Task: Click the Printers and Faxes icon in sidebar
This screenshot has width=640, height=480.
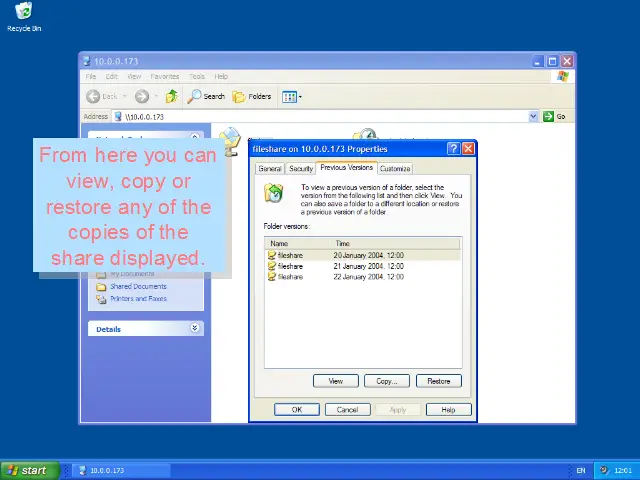Action: click(x=101, y=299)
